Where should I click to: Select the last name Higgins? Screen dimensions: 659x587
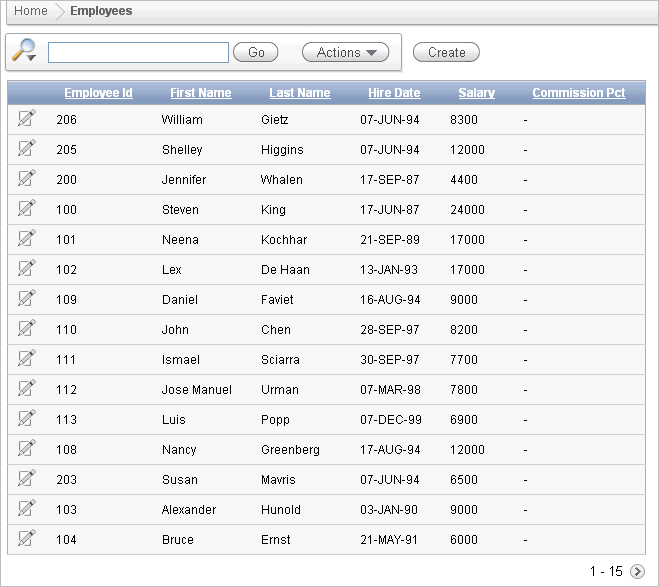pyautogui.click(x=282, y=150)
